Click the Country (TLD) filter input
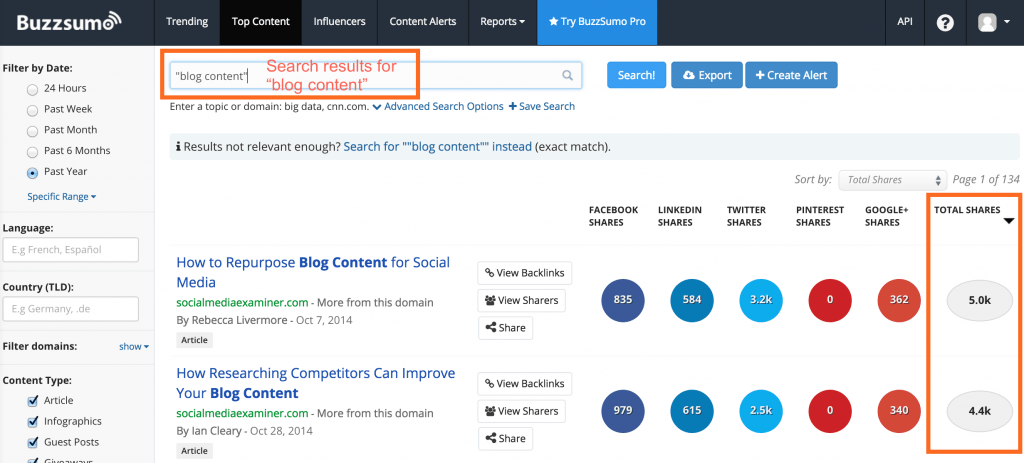 71,308
